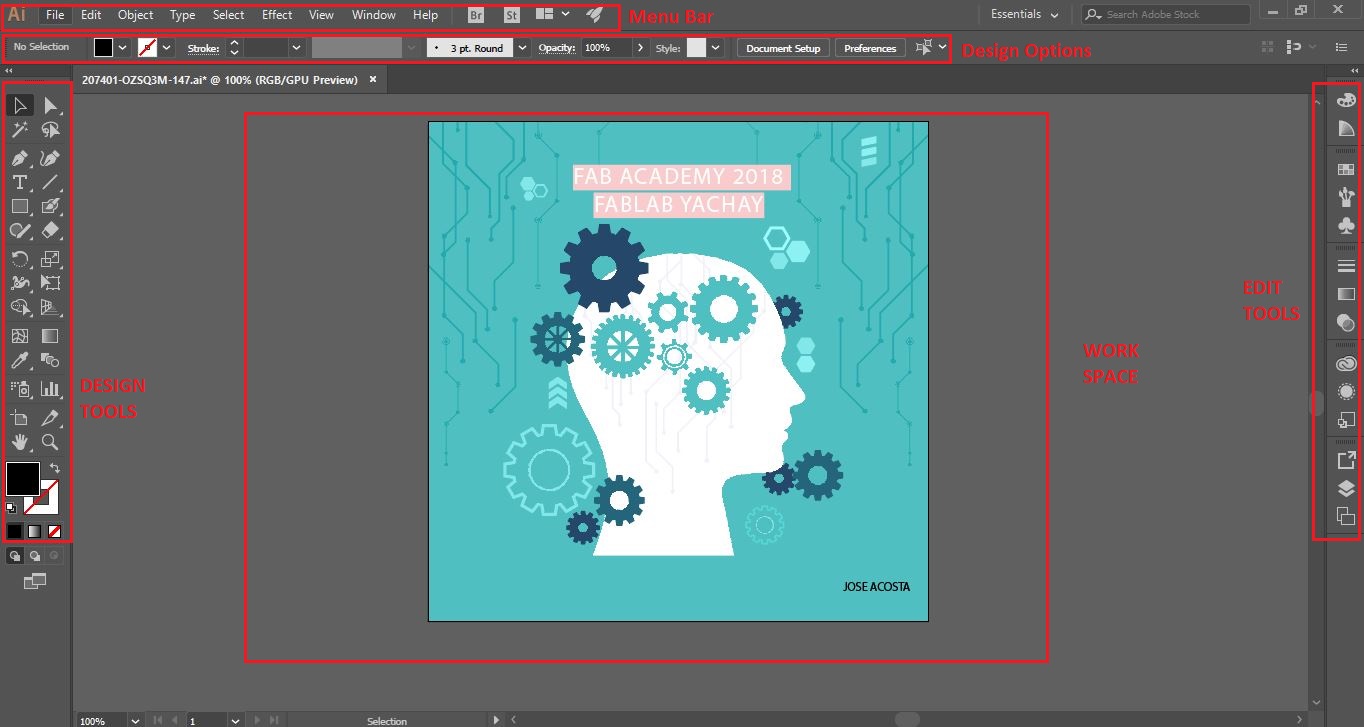Select the Zoom magnifier tool
The image size is (1364, 727).
coord(51,442)
